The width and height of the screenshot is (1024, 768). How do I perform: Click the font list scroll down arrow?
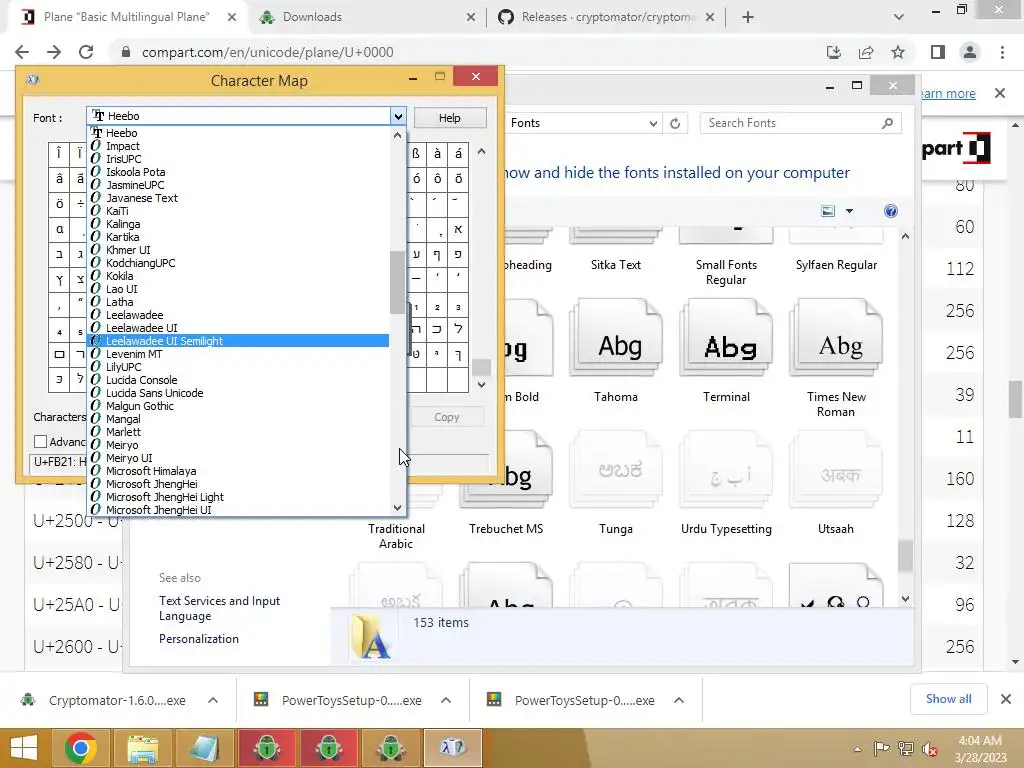tap(398, 507)
